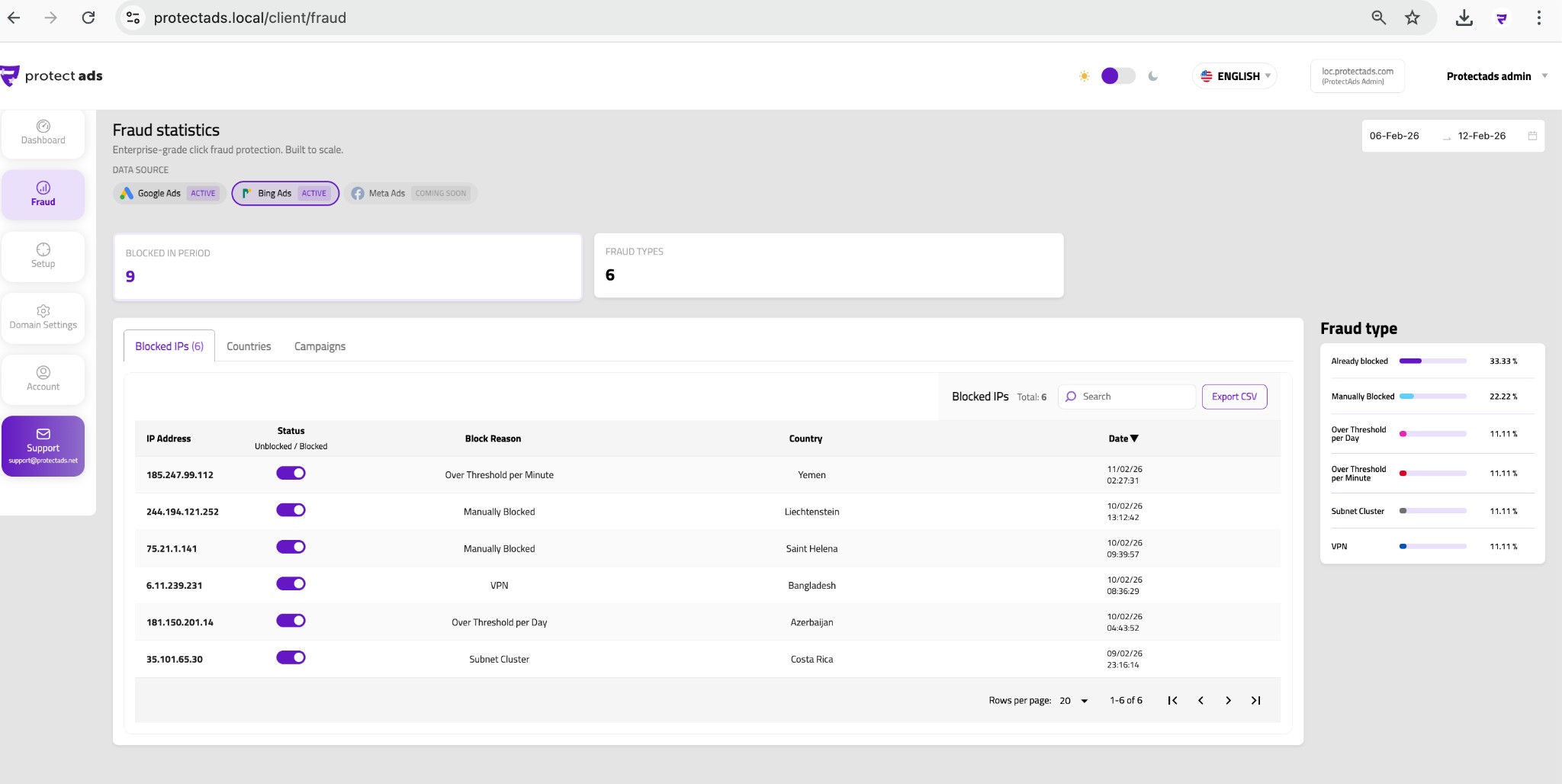Unblock IP 6.11.239.231 toggle

pos(291,584)
